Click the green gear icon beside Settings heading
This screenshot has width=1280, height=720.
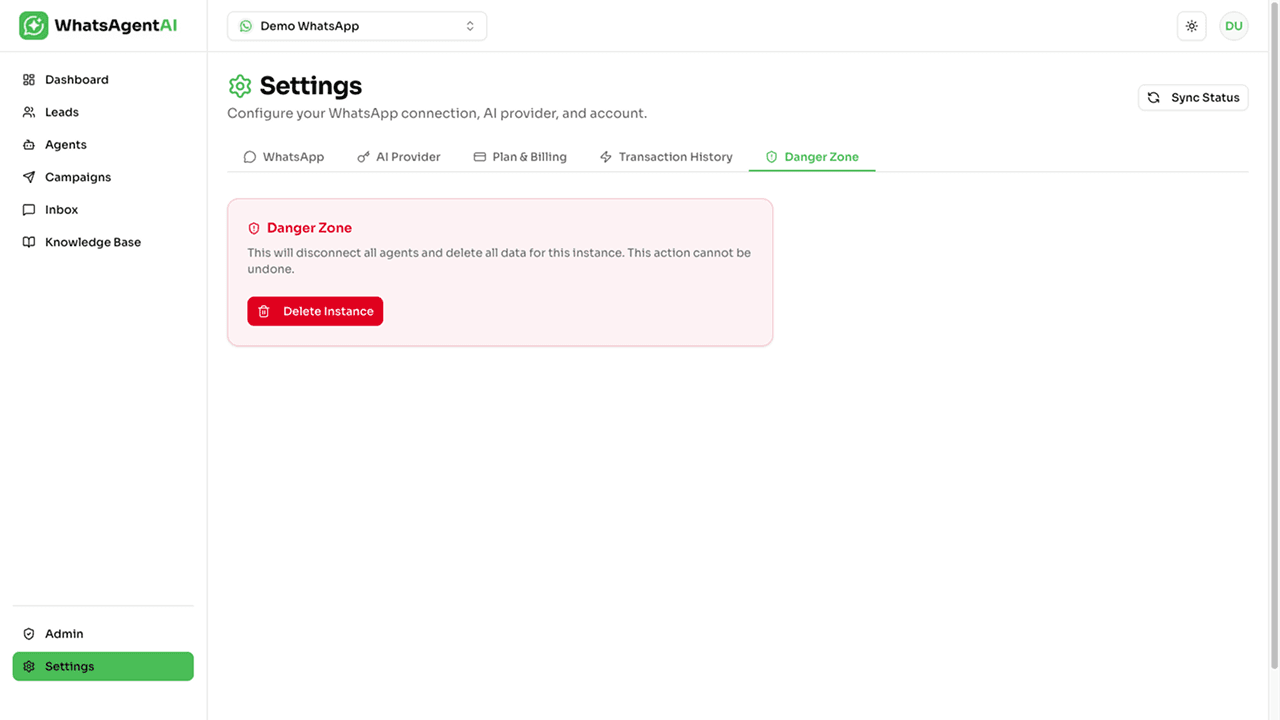coord(240,86)
